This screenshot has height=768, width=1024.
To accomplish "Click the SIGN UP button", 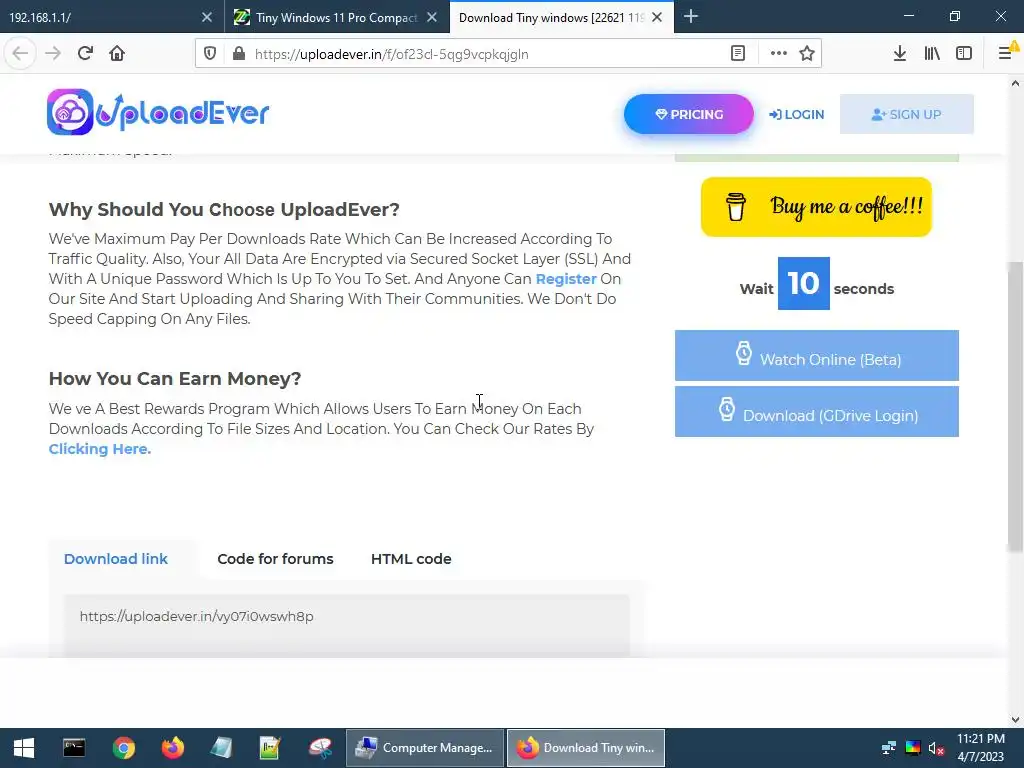I will 906,114.
